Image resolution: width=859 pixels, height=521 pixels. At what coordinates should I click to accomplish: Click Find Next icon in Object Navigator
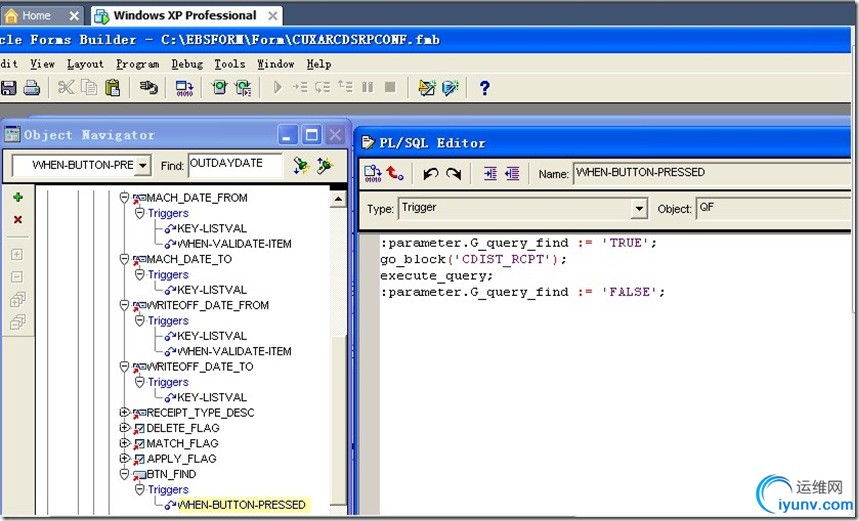[x=301, y=165]
